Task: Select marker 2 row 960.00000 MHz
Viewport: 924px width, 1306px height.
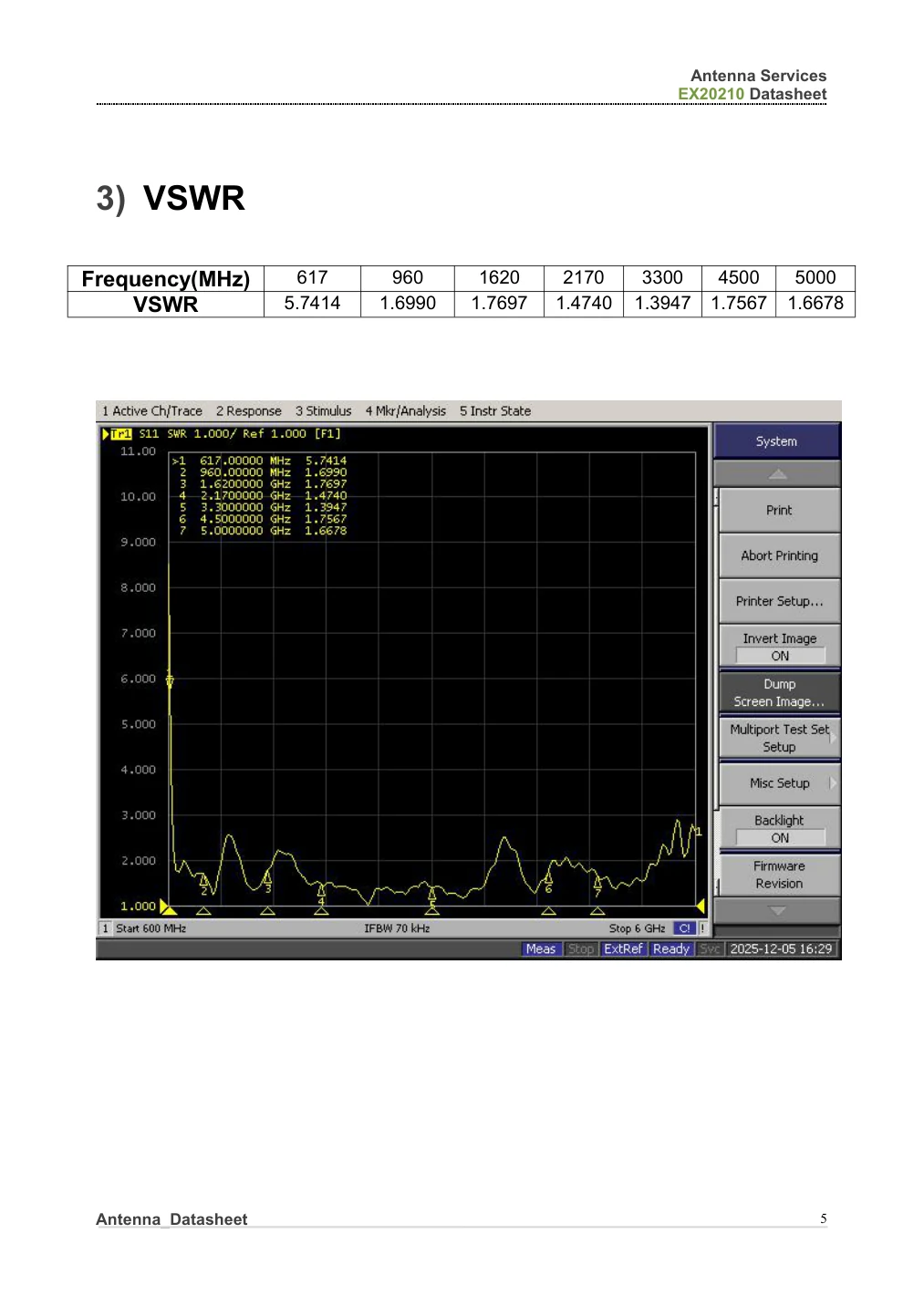Action: (x=260, y=472)
